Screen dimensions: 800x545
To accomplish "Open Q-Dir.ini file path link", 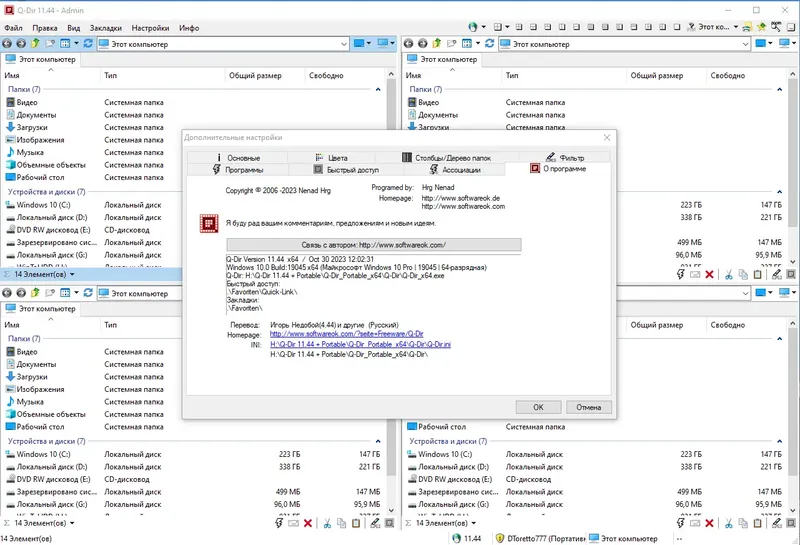I will coord(360,344).
